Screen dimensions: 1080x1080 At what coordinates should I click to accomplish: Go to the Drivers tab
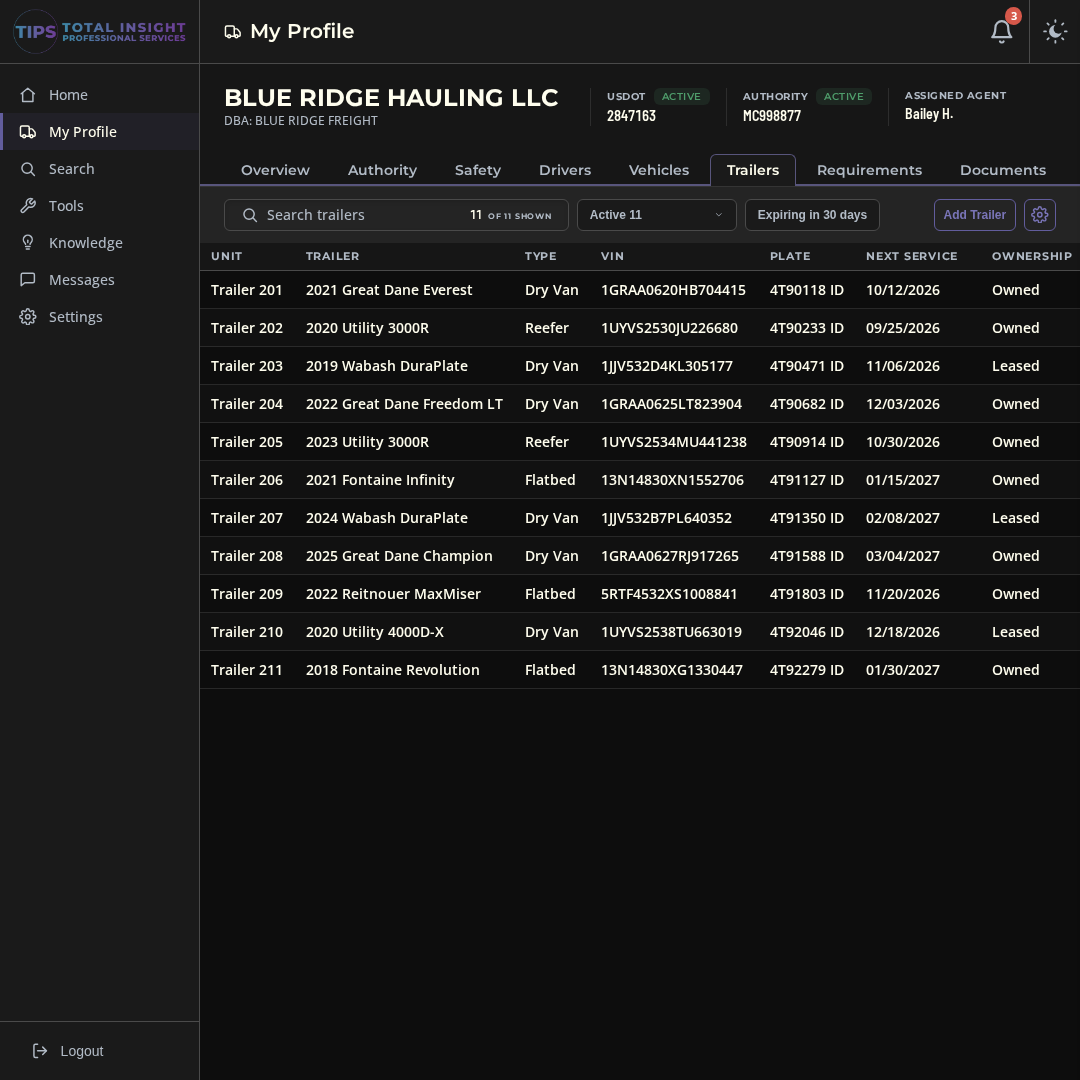tap(565, 170)
